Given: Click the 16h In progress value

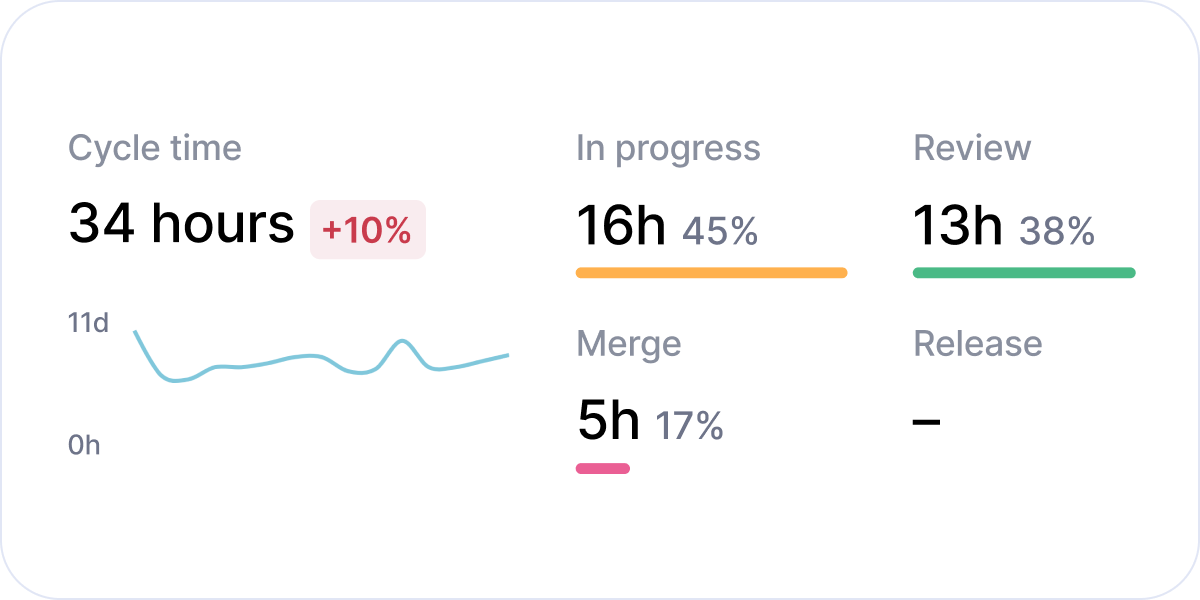Looking at the screenshot, I should pos(620,227).
